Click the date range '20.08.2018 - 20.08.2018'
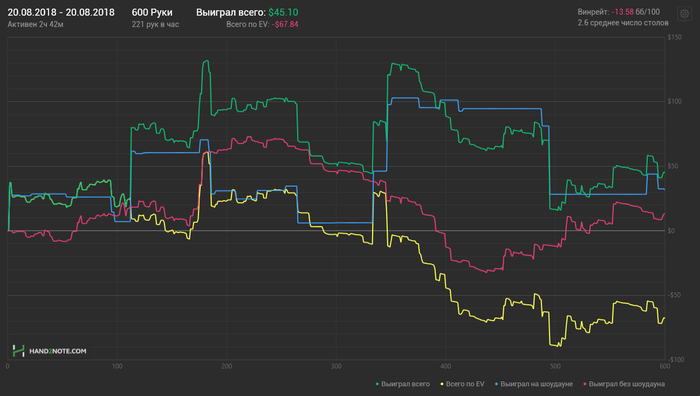The image size is (700, 396). point(61,13)
